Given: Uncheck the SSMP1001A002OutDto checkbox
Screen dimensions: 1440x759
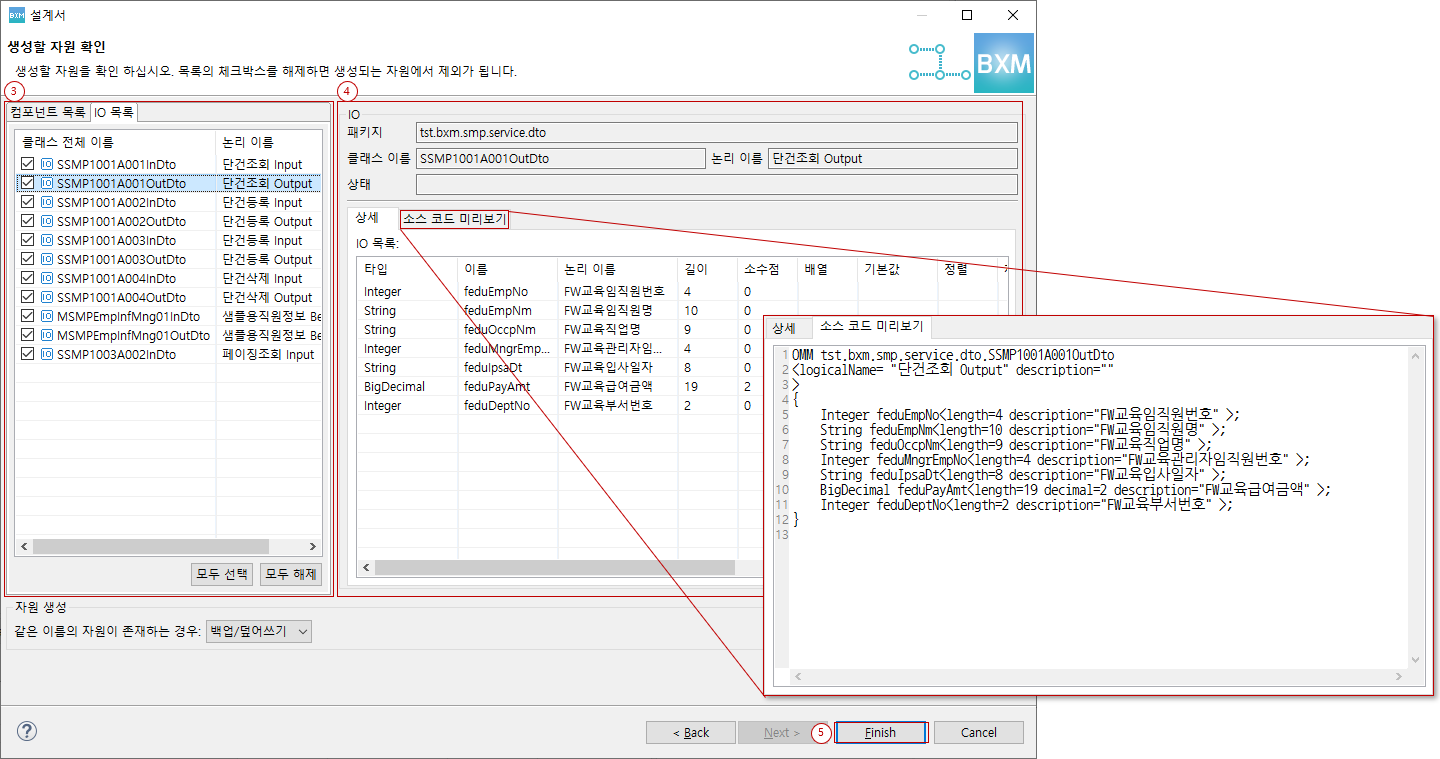Looking at the screenshot, I should tap(27, 221).
